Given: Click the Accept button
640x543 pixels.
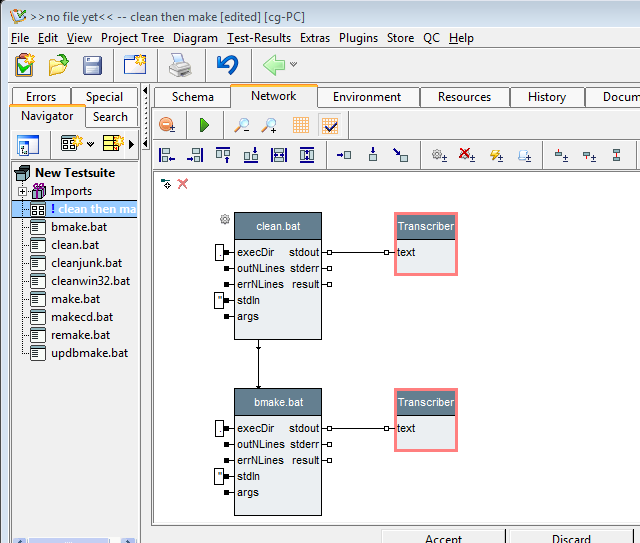Looking at the screenshot, I should [443, 538].
